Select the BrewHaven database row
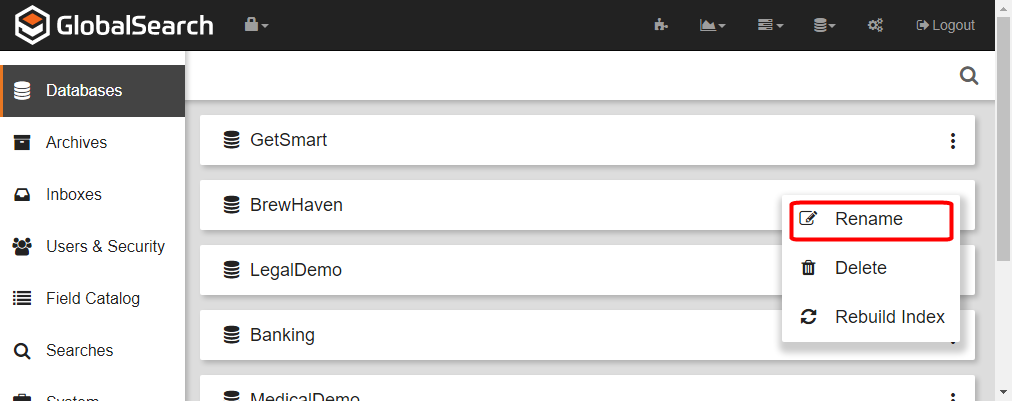This screenshot has height=401, width=1012. click(x=296, y=205)
